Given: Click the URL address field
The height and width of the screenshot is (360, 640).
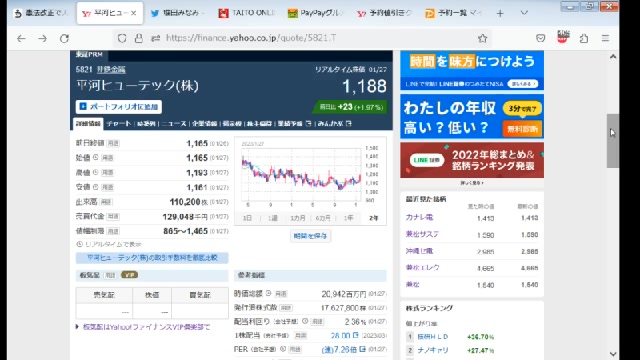Looking at the screenshot, I should (x=302, y=38).
